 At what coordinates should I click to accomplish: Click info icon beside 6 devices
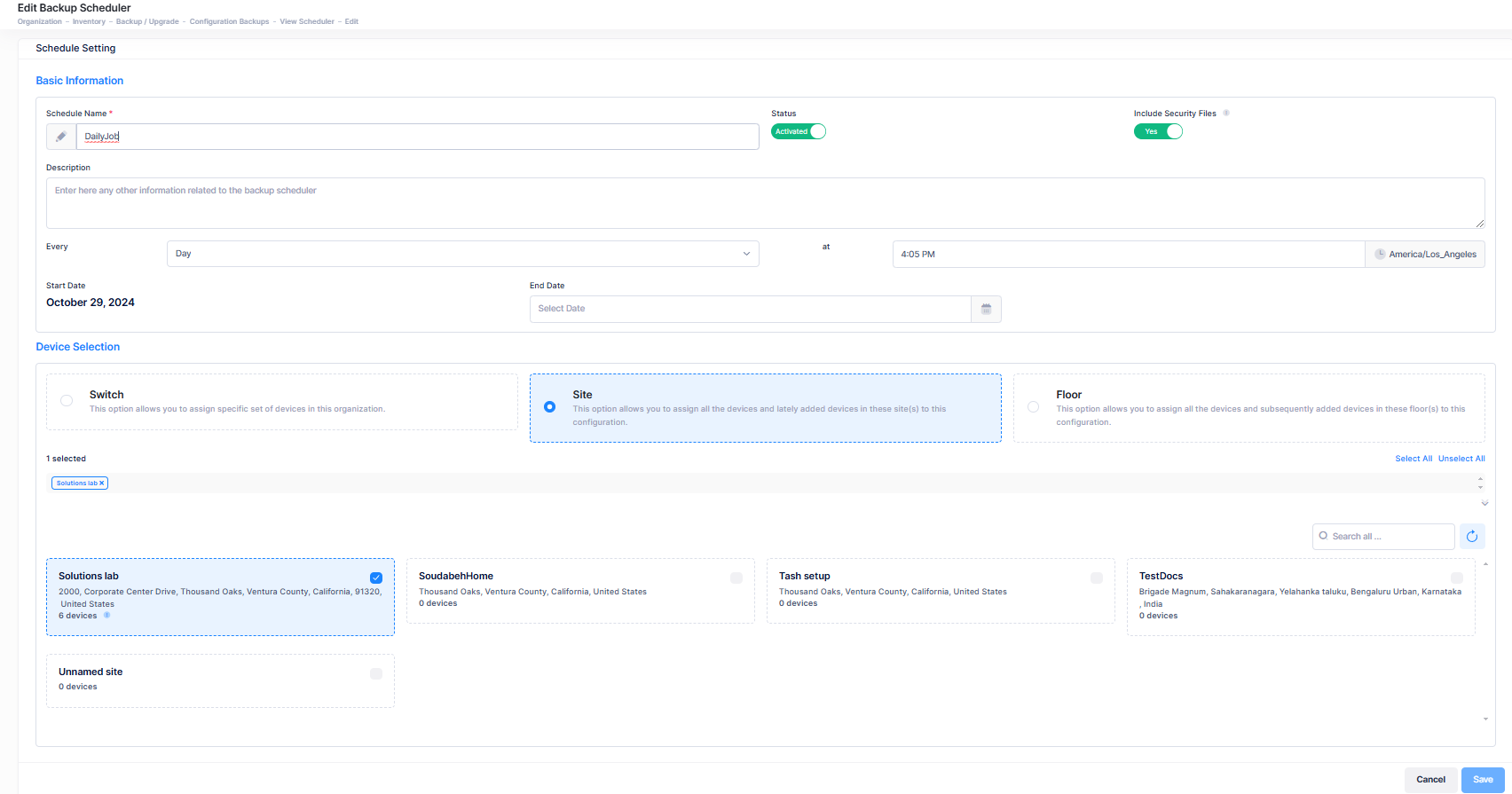click(x=107, y=615)
